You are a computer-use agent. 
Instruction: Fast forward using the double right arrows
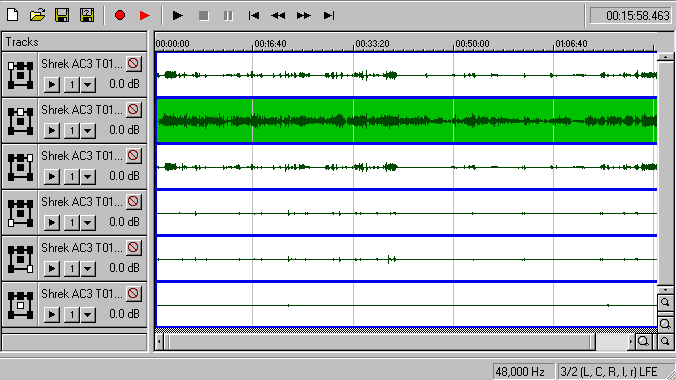(x=304, y=16)
